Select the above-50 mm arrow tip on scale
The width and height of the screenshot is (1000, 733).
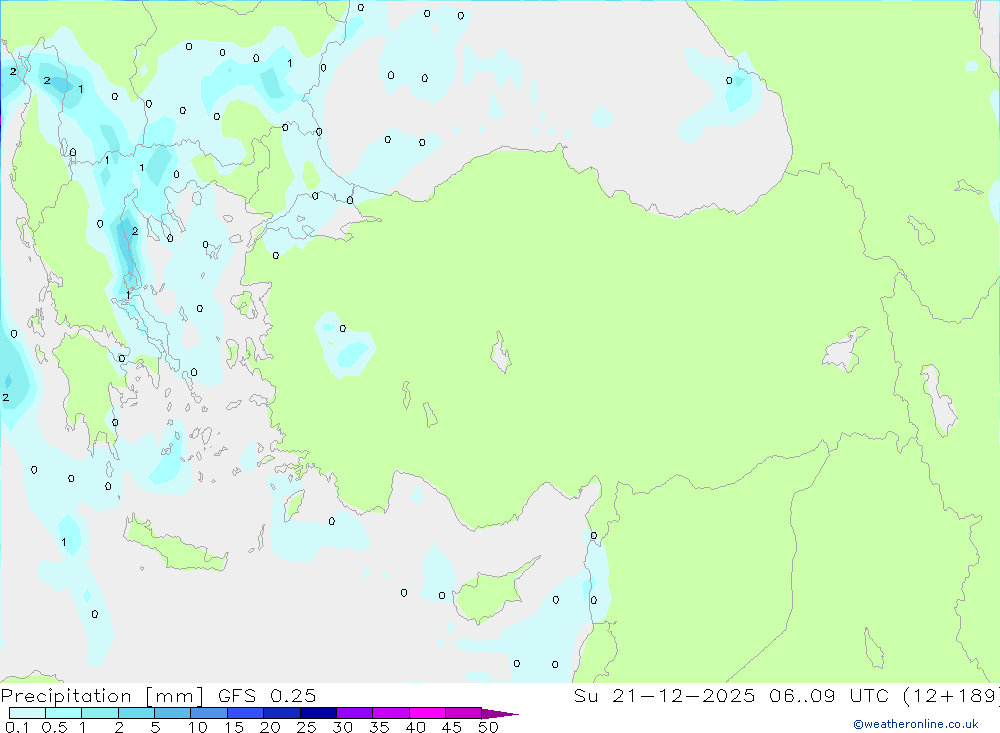[x=500, y=714]
